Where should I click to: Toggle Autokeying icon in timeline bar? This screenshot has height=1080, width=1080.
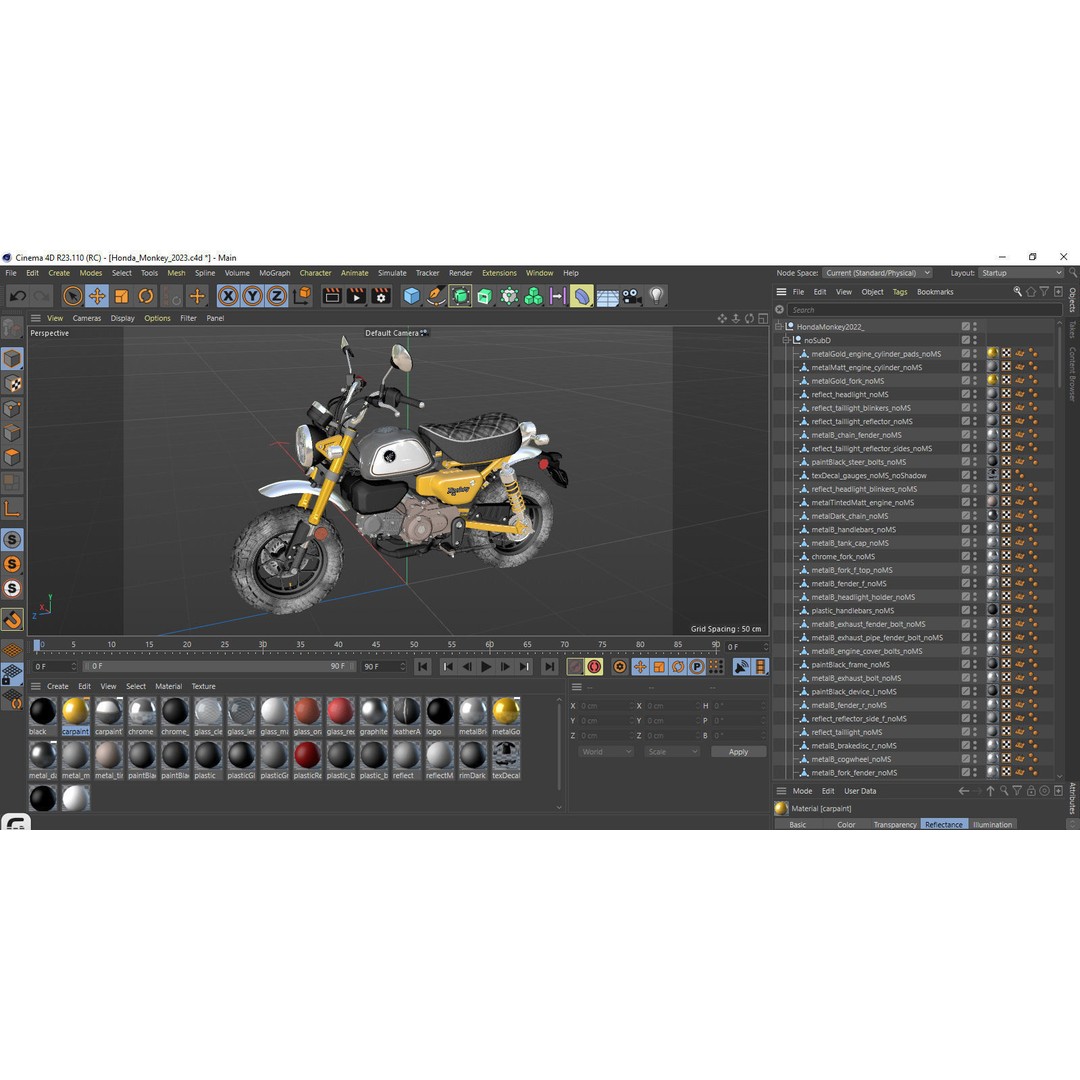[x=594, y=667]
